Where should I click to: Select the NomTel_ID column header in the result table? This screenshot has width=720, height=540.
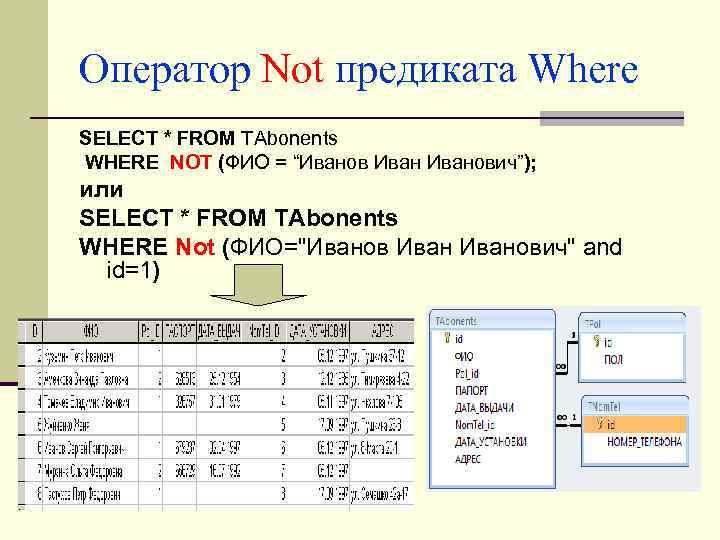(x=264, y=331)
